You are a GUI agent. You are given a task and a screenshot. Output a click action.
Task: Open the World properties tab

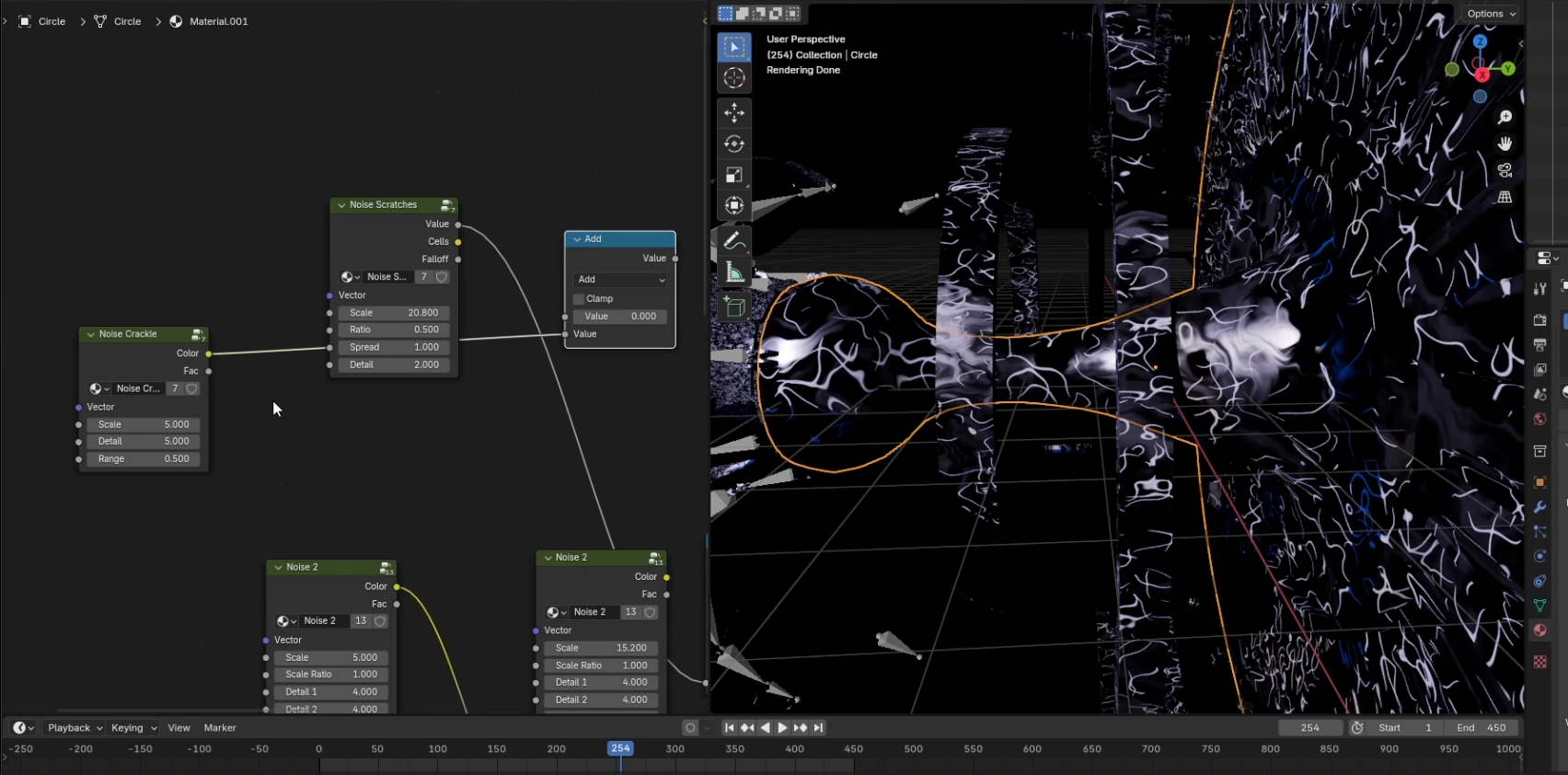[1539, 419]
